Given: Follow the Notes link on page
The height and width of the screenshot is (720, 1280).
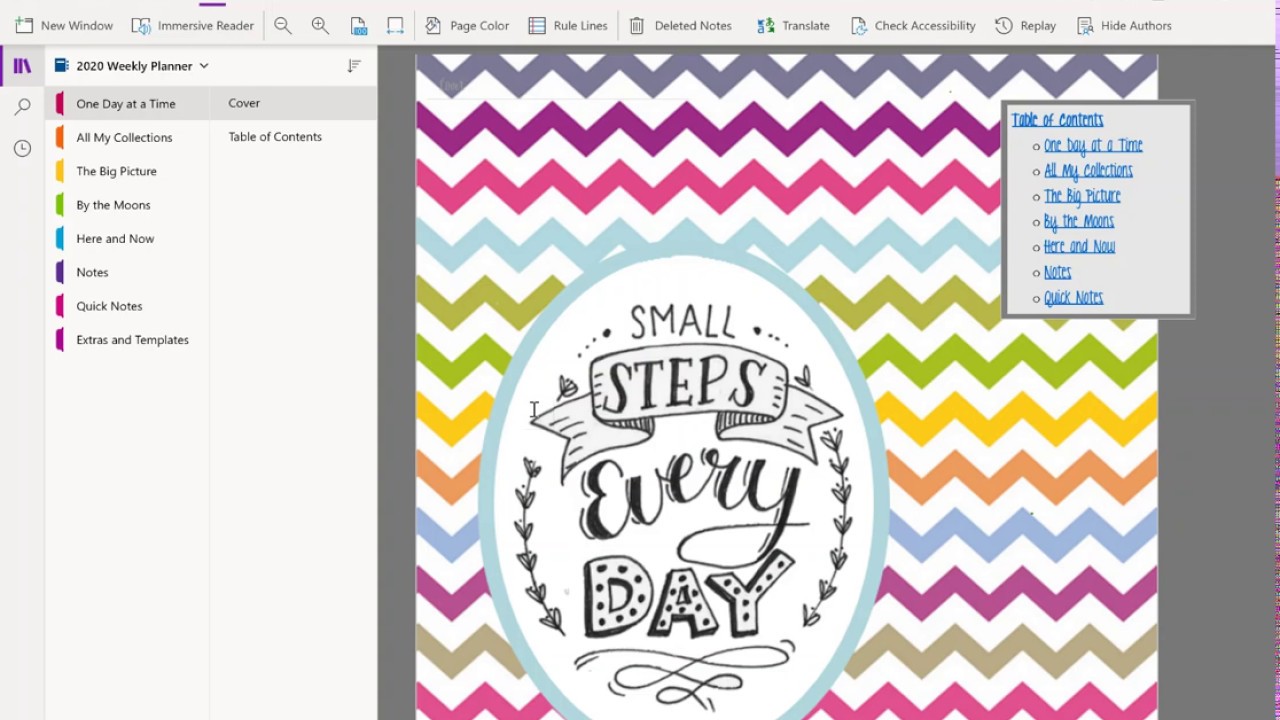Looking at the screenshot, I should point(1057,272).
